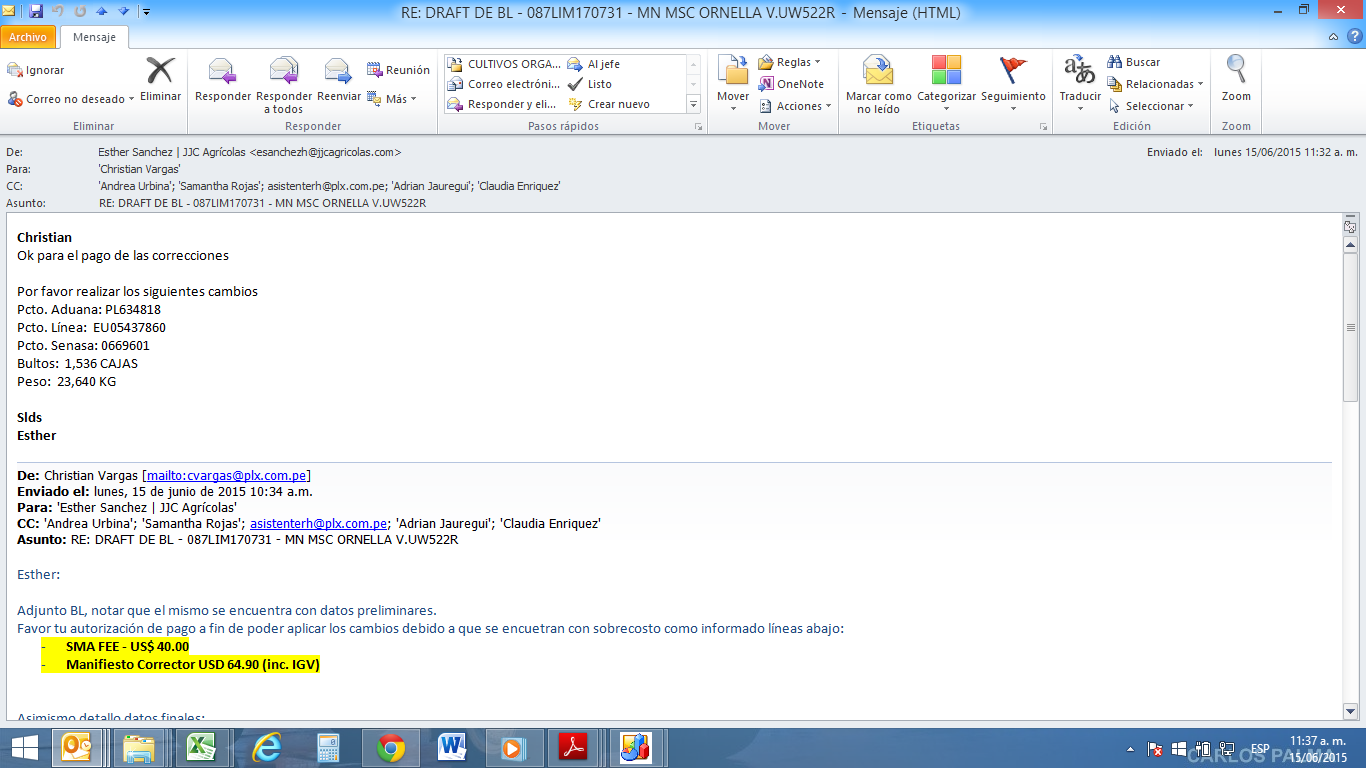Image resolution: width=1366 pixels, height=768 pixels.
Task: Open the Correo no deseado dropdown
Action: [x=72, y=99]
